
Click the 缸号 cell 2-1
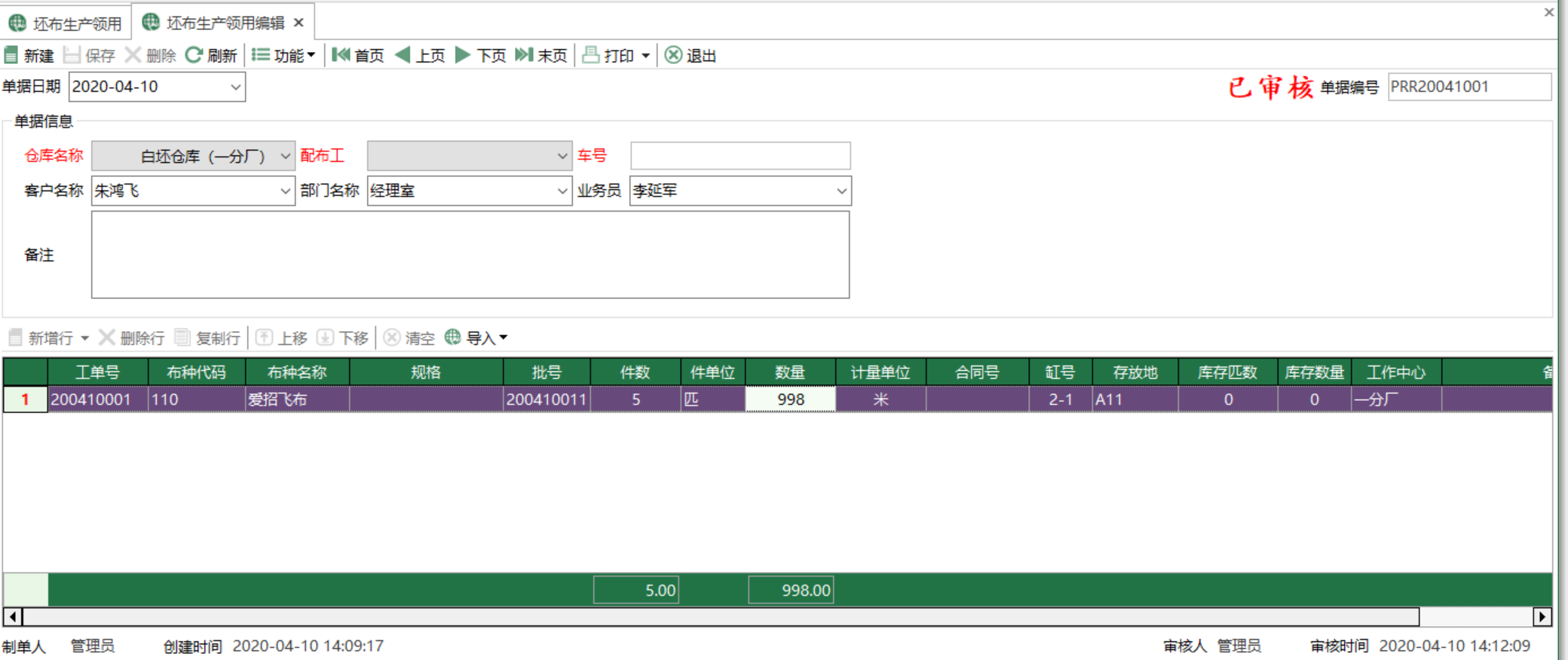click(1061, 399)
